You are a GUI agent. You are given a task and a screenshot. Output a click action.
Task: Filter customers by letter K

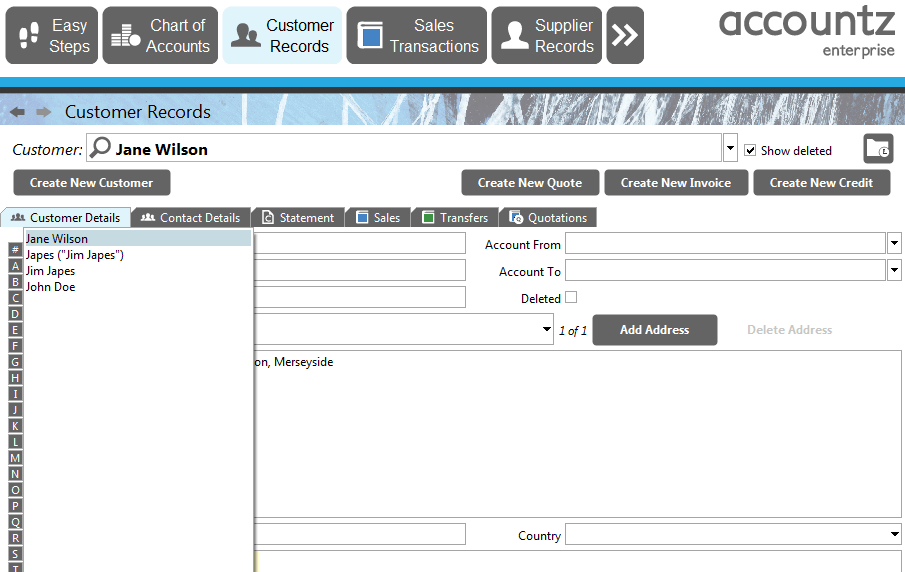(x=16, y=426)
